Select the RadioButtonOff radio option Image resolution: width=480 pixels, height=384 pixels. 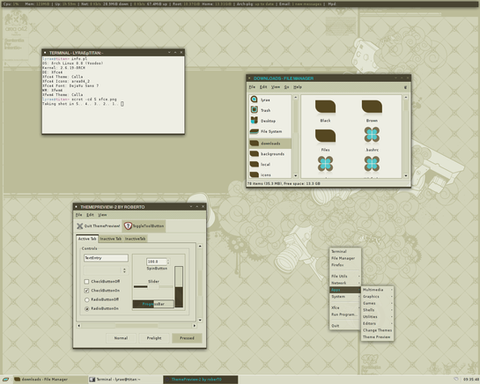(87, 299)
